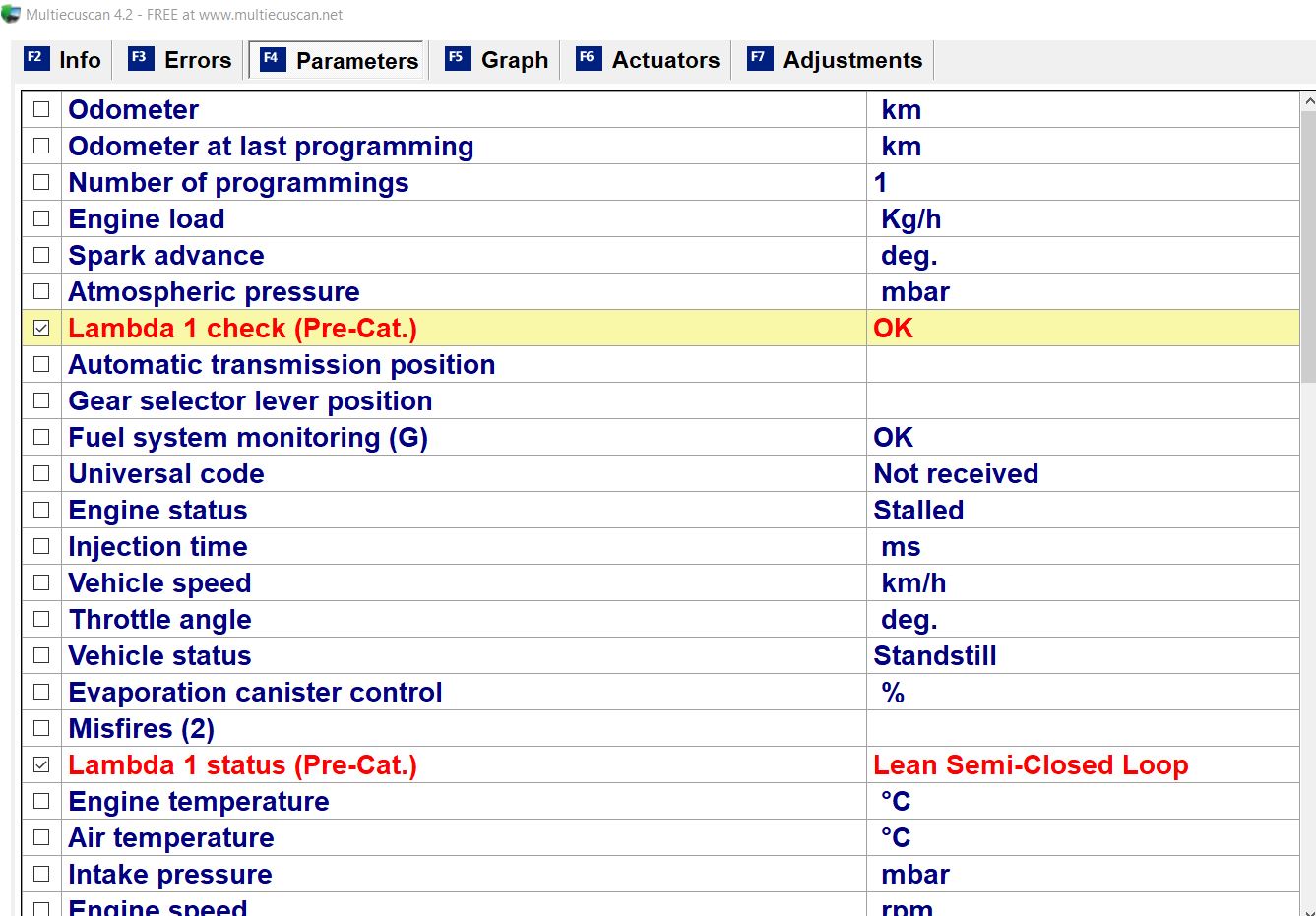Enable the Engine temperature checkbox

click(x=41, y=801)
